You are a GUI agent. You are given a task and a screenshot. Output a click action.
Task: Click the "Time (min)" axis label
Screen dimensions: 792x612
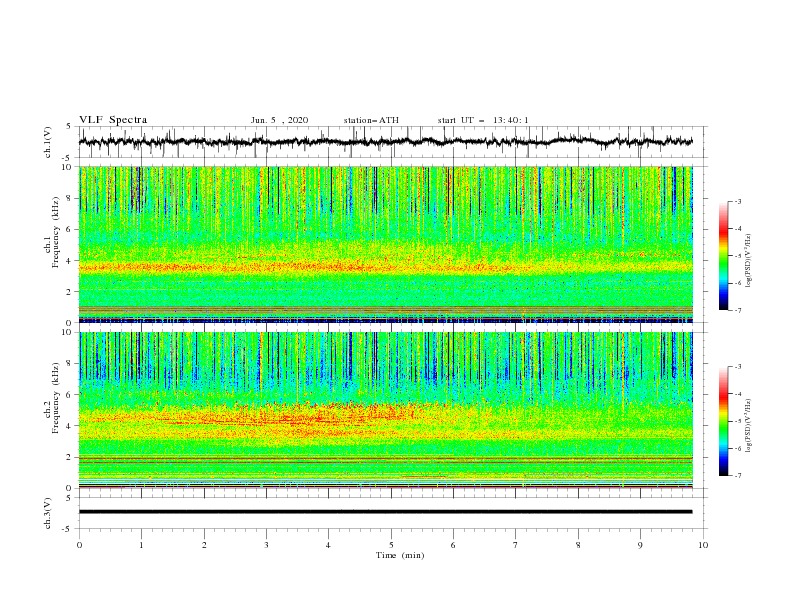coord(400,555)
